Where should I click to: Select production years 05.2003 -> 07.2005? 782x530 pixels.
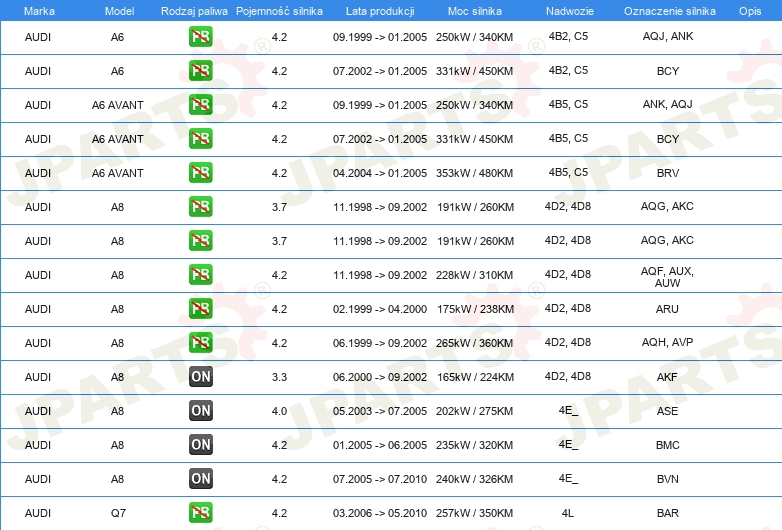[x=380, y=411]
